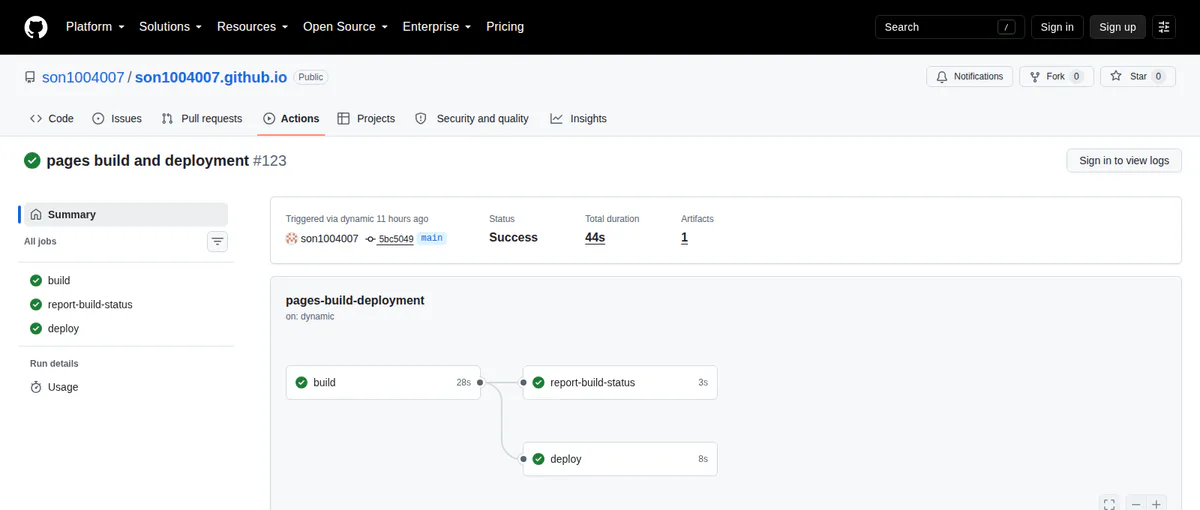Click the commit icon beside 5bc5049

coord(370,239)
